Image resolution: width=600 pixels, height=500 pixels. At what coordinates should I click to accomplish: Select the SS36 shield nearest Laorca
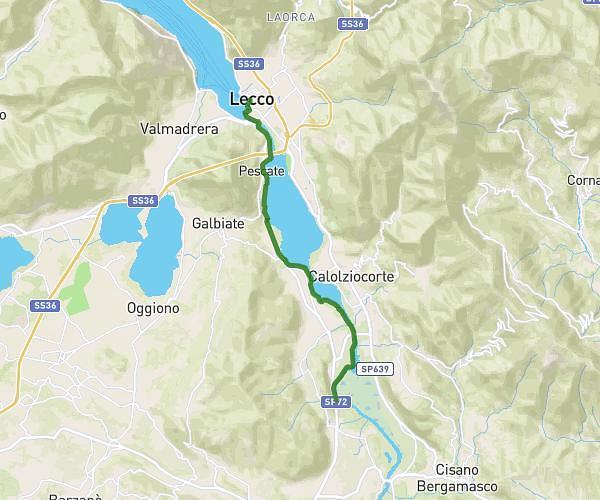pos(353,24)
